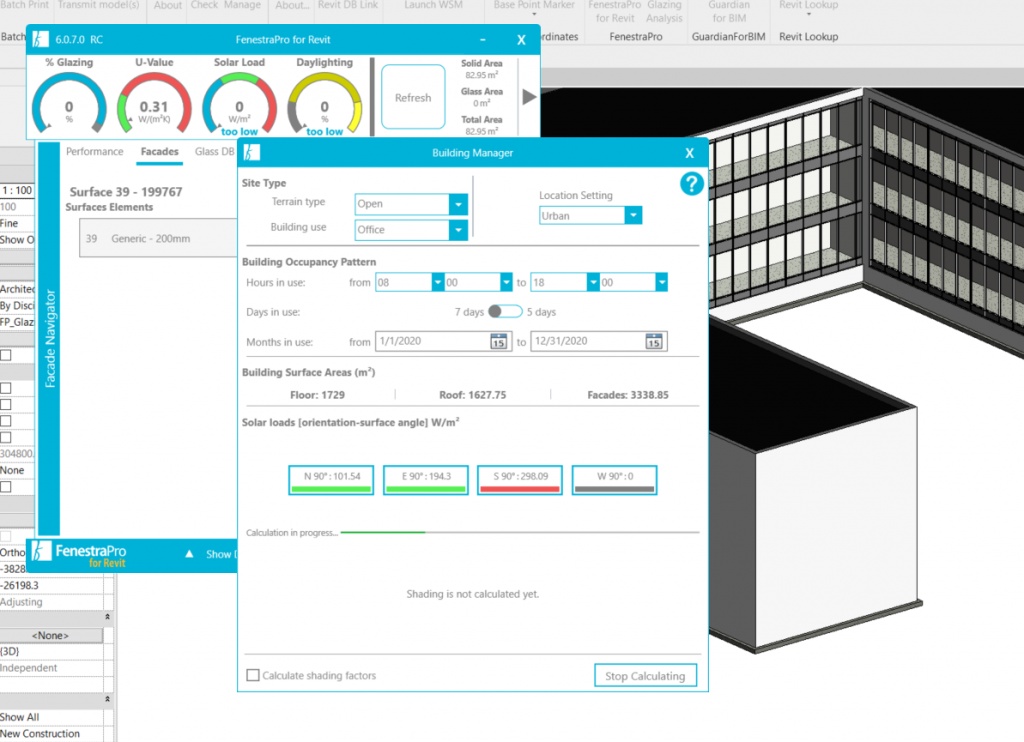1024x742 pixels.
Task: Select the N 90° solar load button
Action: 331,479
